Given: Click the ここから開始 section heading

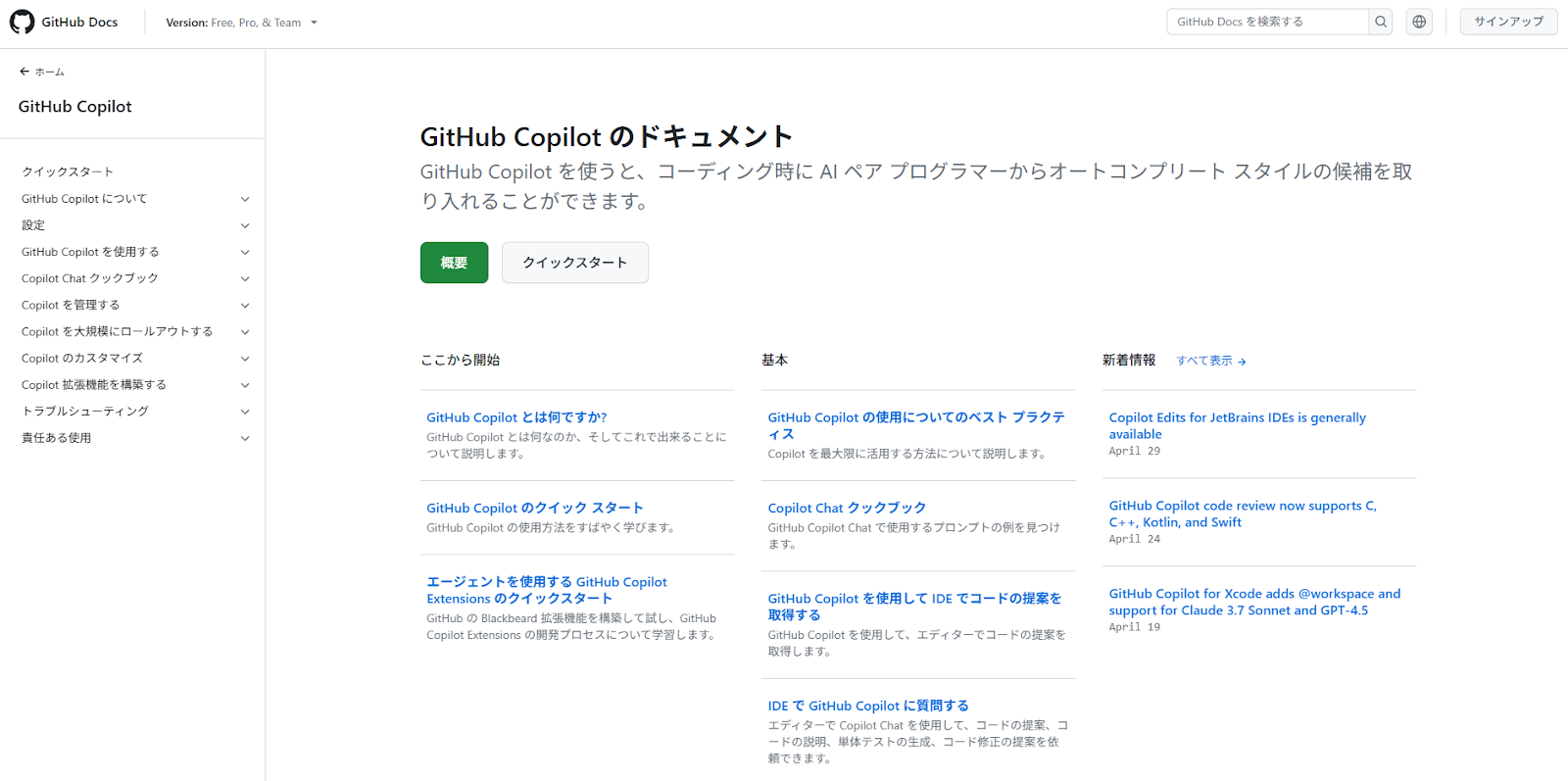Looking at the screenshot, I should [x=461, y=361].
